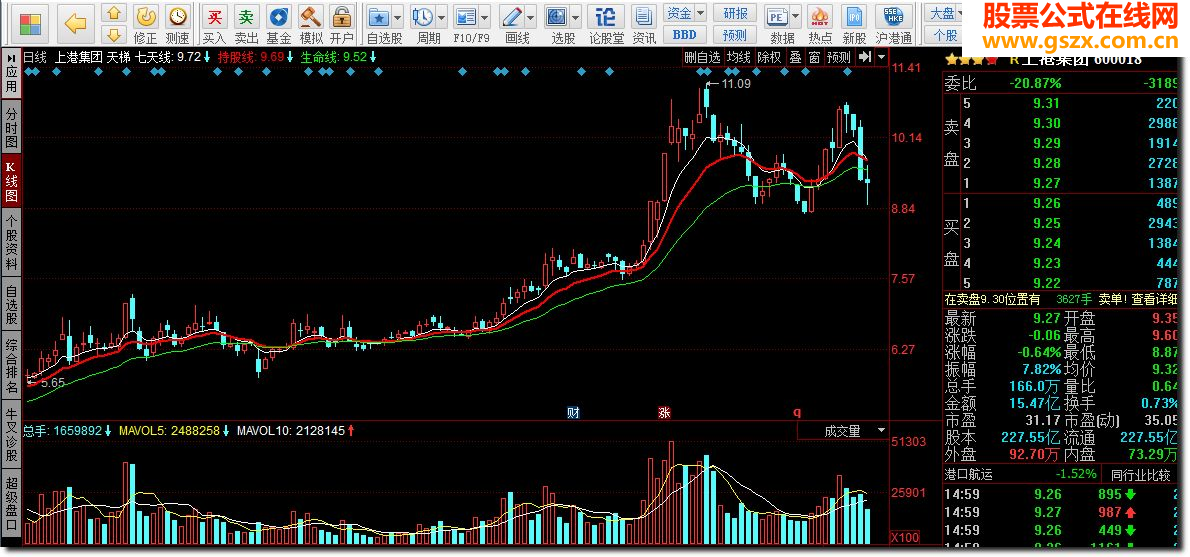Screen dimensions: 1190x557
Task: Click the 同行业比较 industry comparison link
Action: pyautogui.click(x=1140, y=474)
